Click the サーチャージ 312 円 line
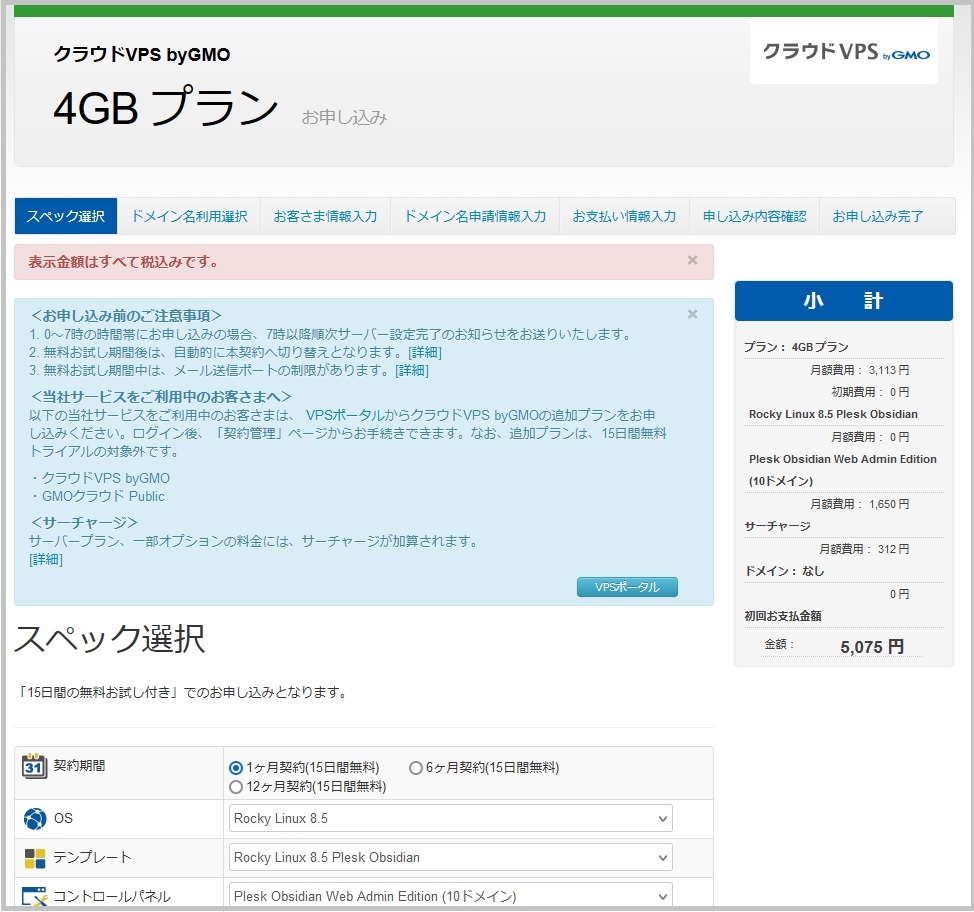This screenshot has width=974, height=912. (x=863, y=549)
